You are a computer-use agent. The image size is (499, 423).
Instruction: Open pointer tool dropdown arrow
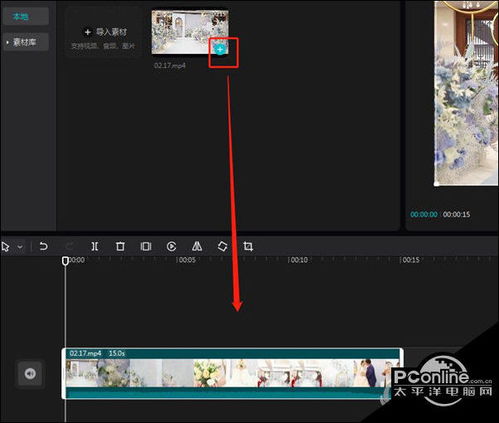pos(20,247)
